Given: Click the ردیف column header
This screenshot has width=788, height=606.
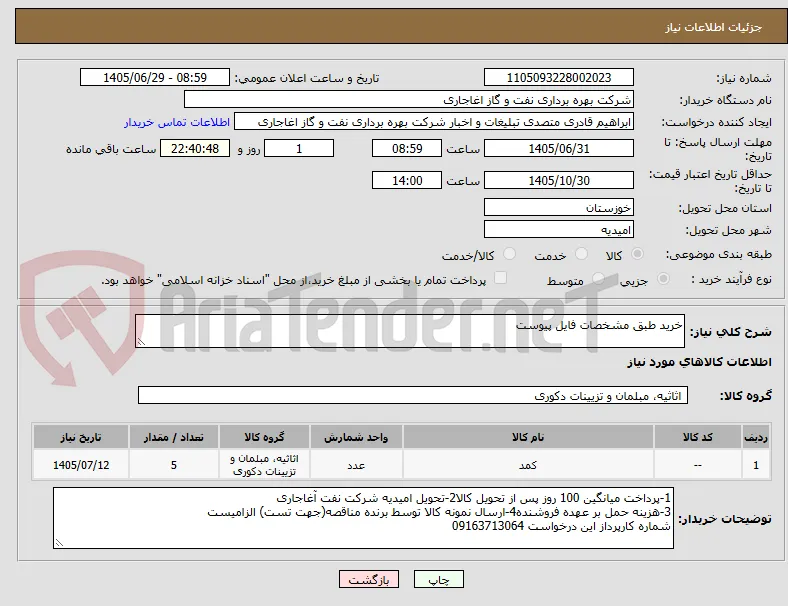Looking at the screenshot, I should point(755,437).
